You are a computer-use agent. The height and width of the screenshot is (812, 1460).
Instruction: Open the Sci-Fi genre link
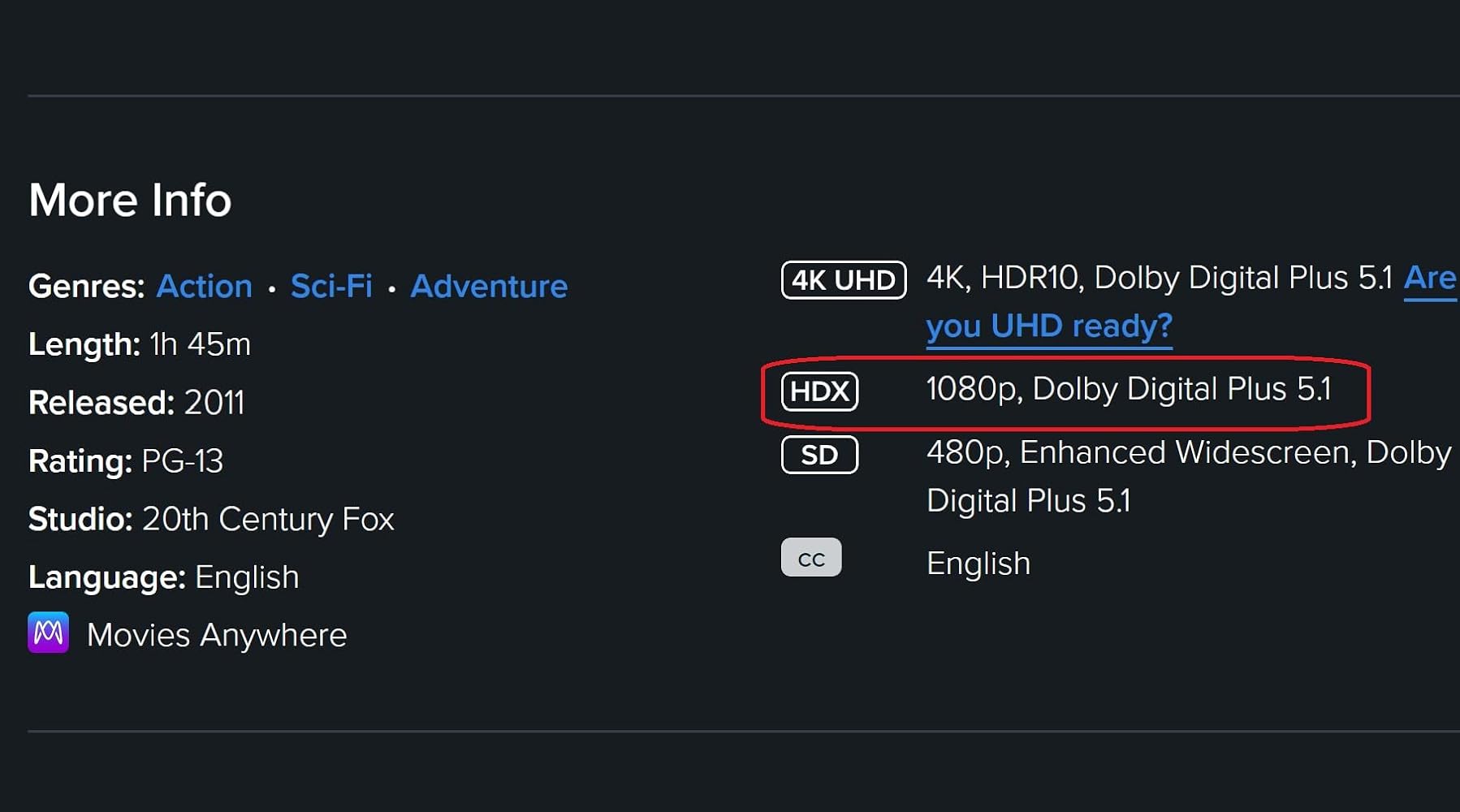click(x=331, y=287)
